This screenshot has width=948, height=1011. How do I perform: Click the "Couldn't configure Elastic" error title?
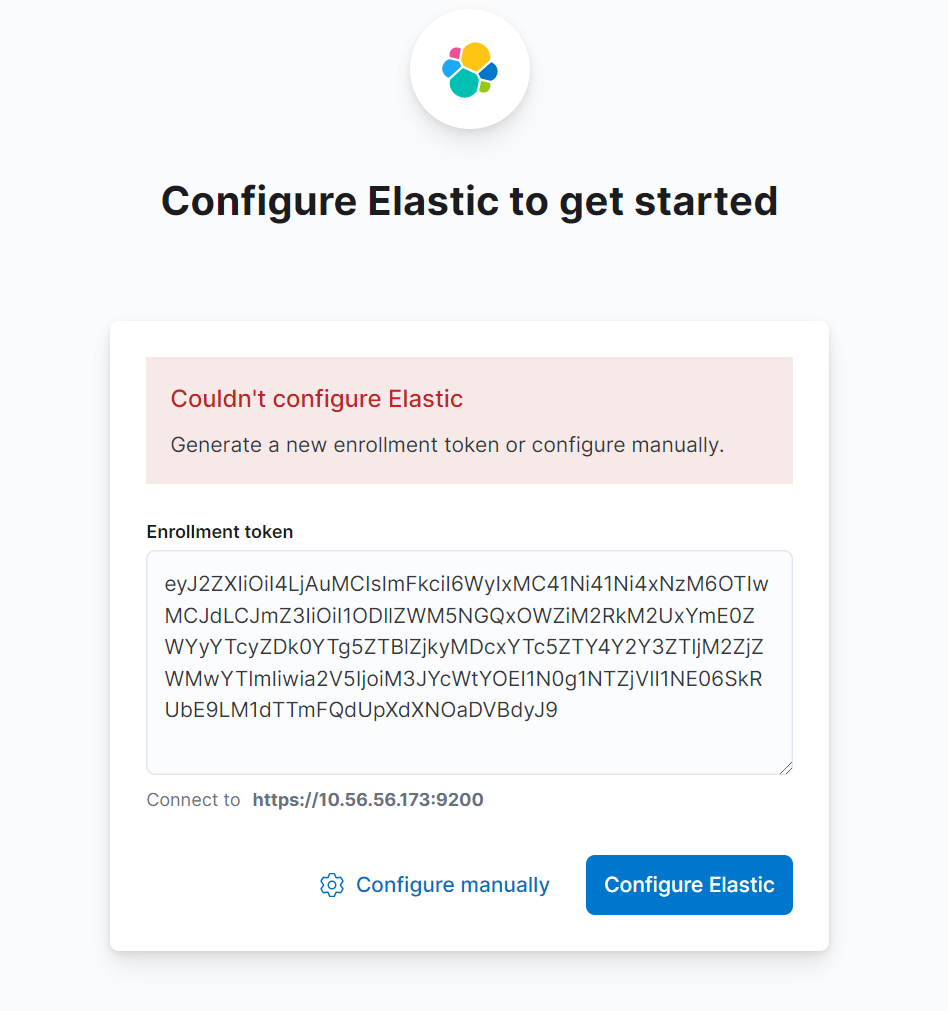pyautogui.click(x=317, y=399)
